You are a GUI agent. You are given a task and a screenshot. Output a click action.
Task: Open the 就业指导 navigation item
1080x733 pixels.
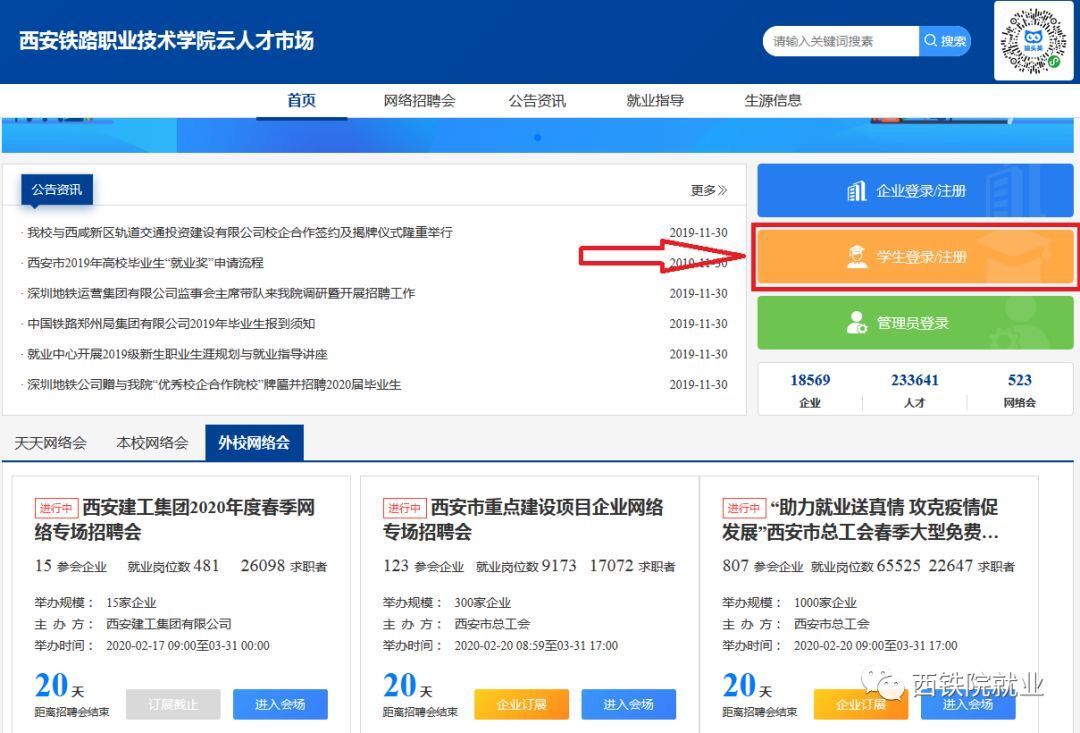[655, 100]
